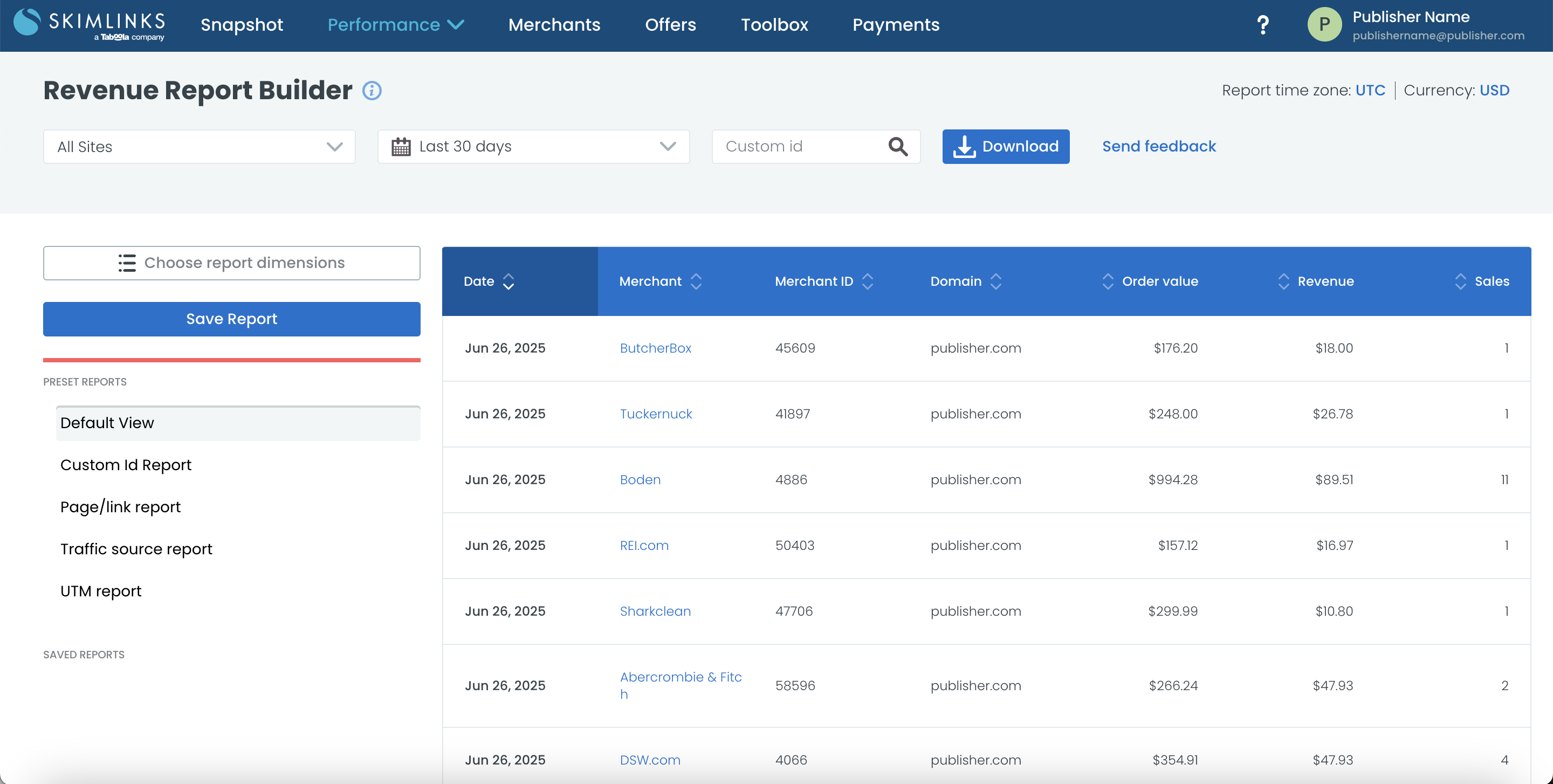Expand the Performance menu chevron
Image resolution: width=1553 pixels, height=784 pixels.
click(456, 25)
